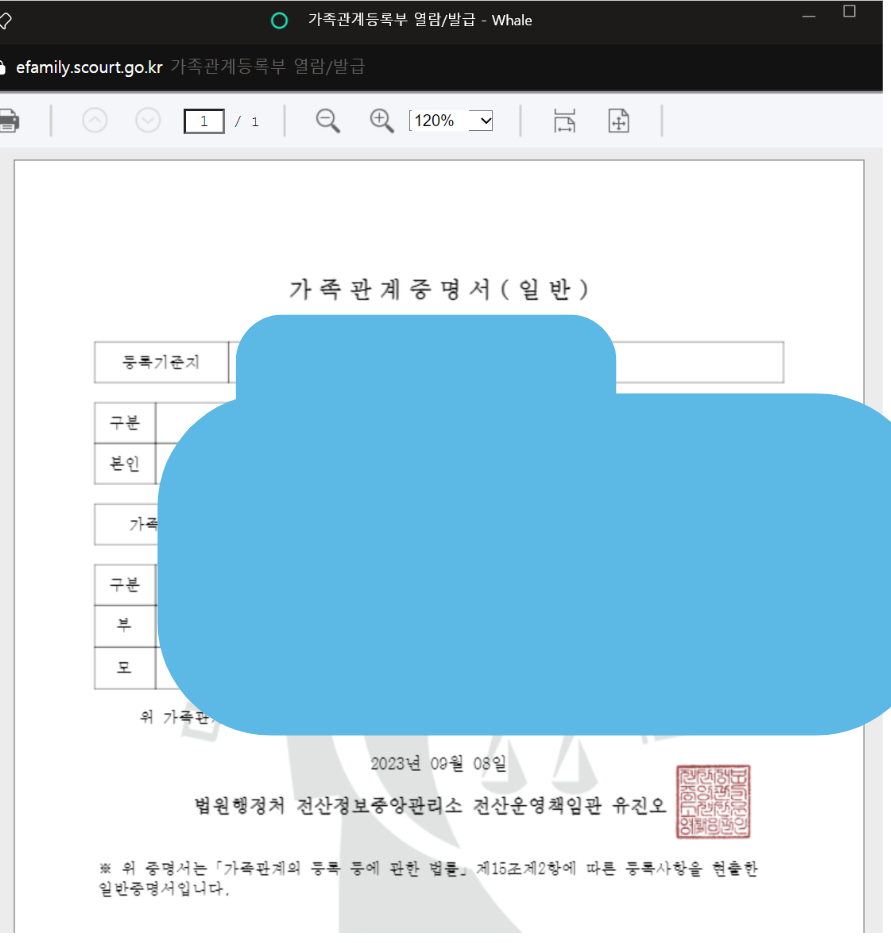
Task: Click the bookmark flag icon at top left
Action: click(8, 20)
